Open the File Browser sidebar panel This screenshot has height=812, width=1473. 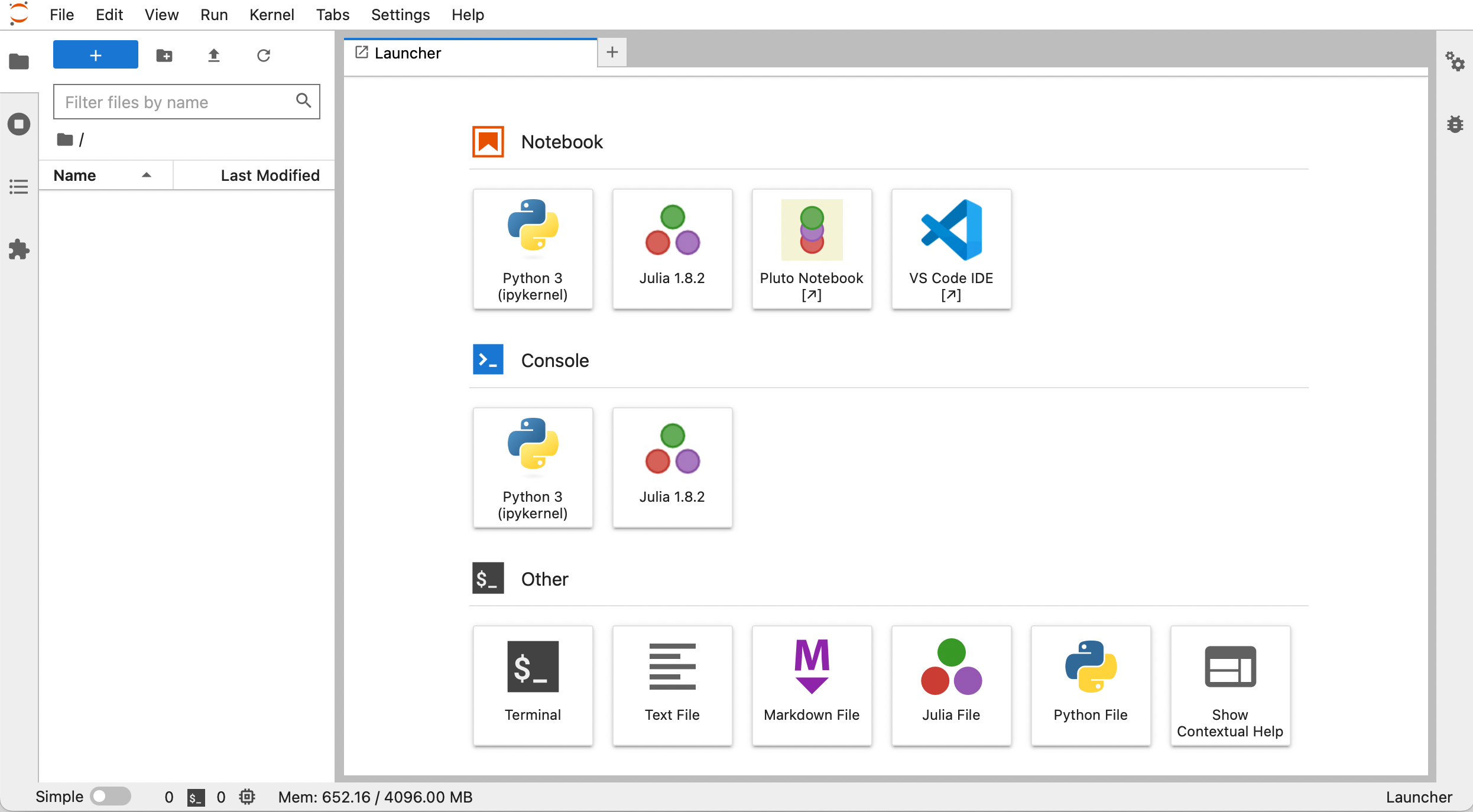19,61
